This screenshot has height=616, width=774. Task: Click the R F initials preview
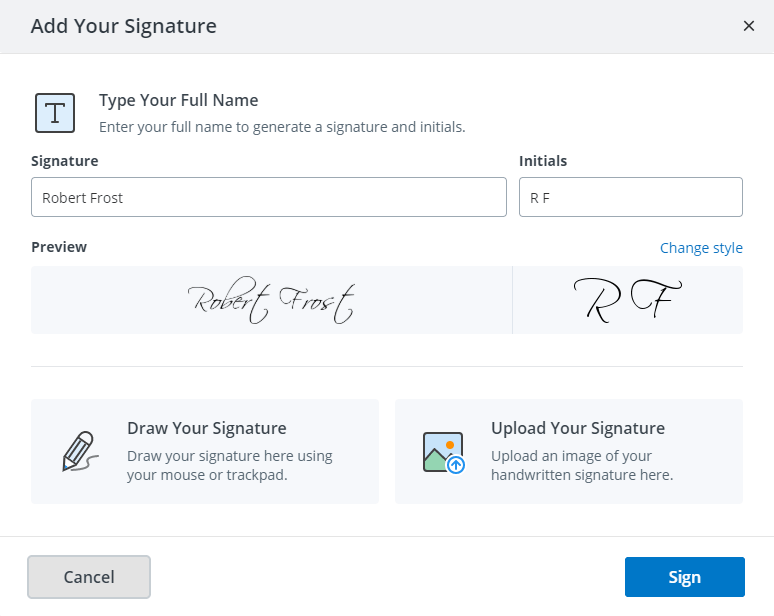pyautogui.click(x=628, y=300)
